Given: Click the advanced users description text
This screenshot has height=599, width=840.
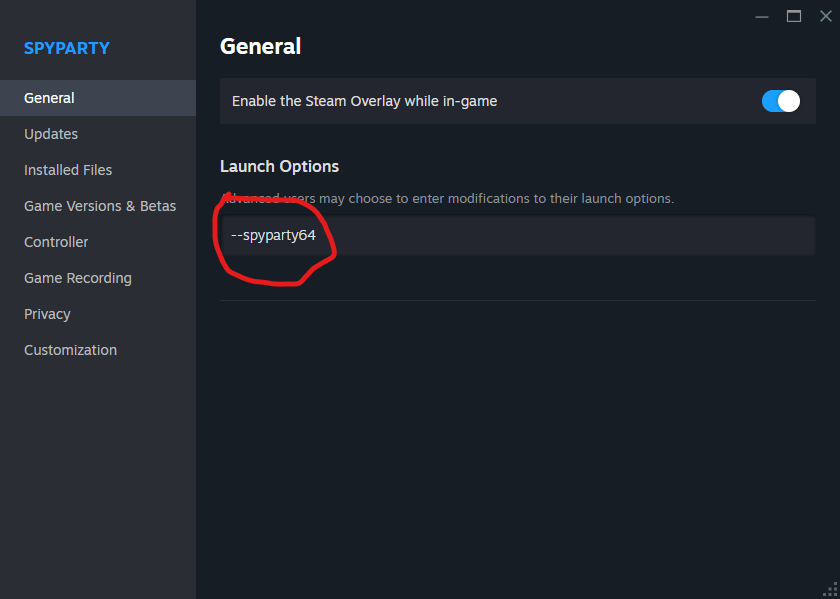Looking at the screenshot, I should (x=447, y=199).
